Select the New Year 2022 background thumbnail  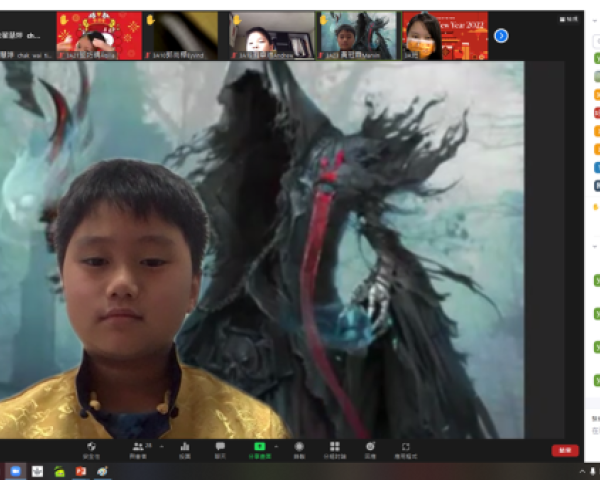[445, 36]
